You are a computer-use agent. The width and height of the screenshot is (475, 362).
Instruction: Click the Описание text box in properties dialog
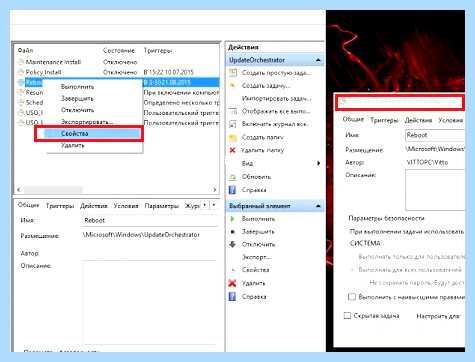point(435,190)
